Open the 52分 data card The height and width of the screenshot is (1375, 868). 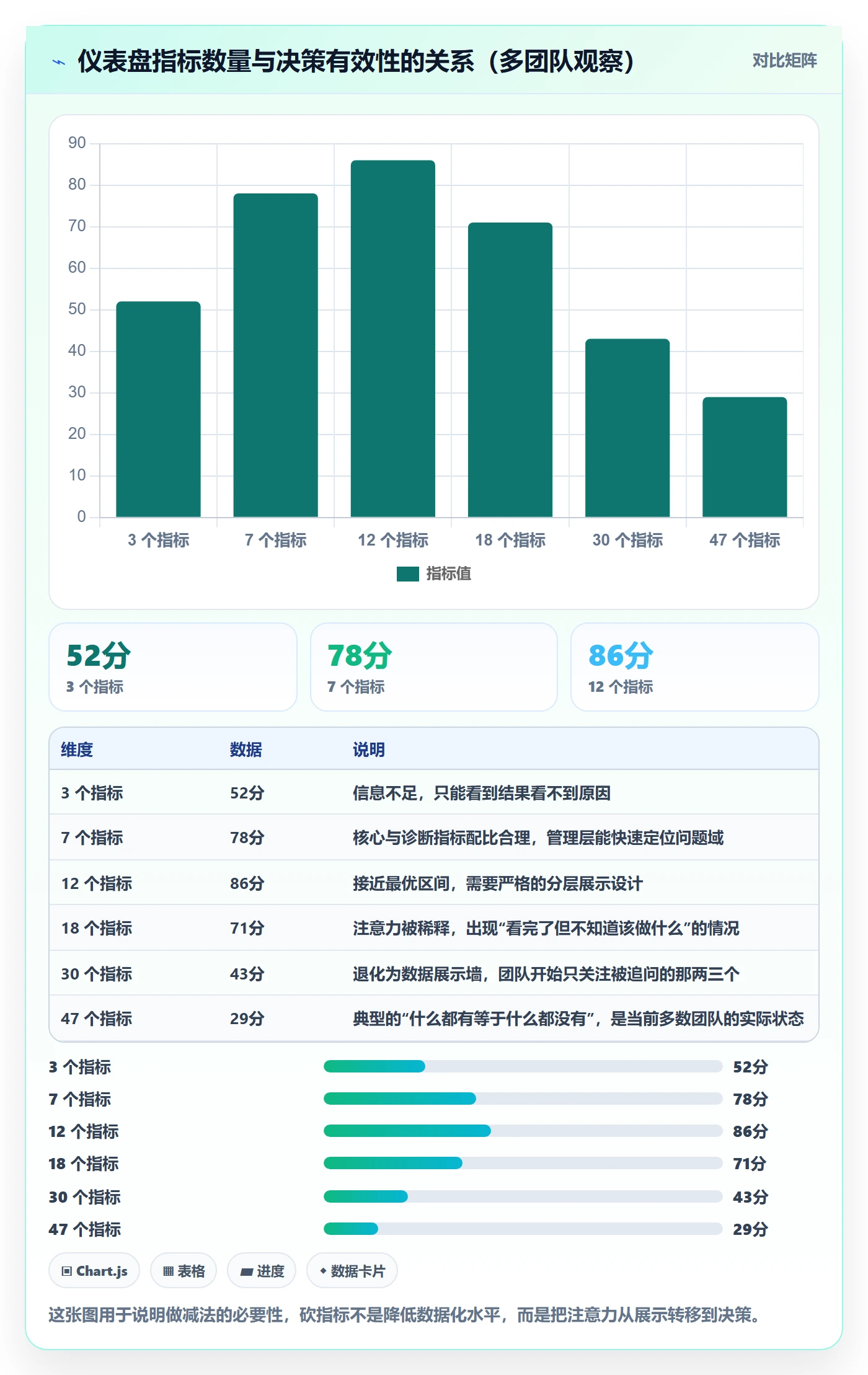tap(173, 667)
